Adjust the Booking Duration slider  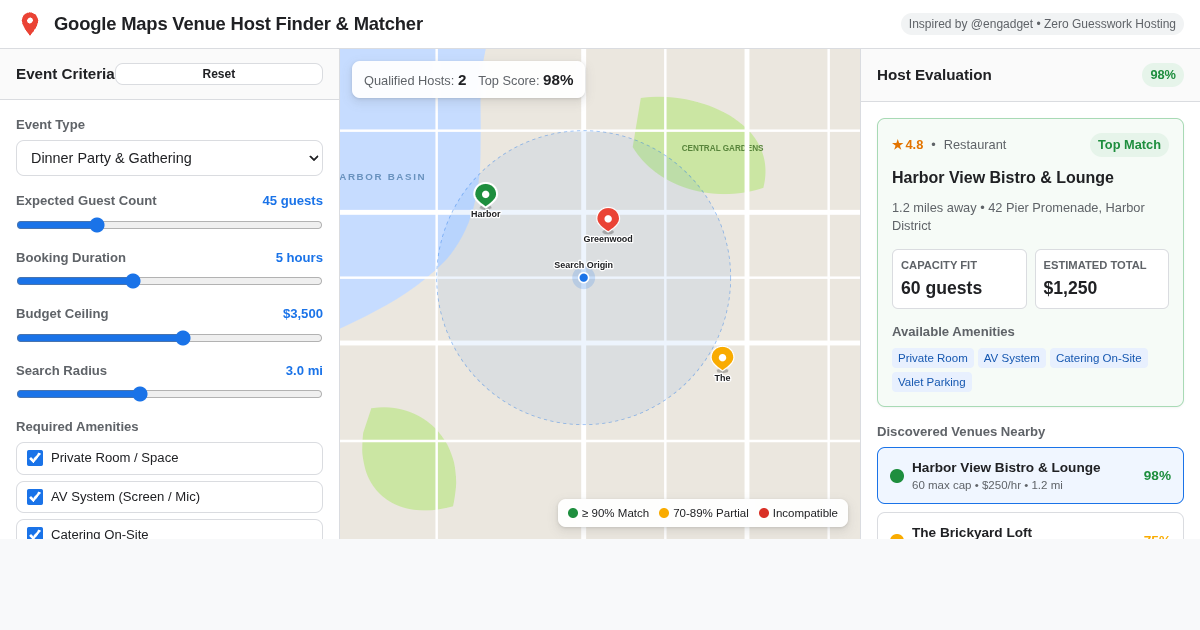click(169, 281)
